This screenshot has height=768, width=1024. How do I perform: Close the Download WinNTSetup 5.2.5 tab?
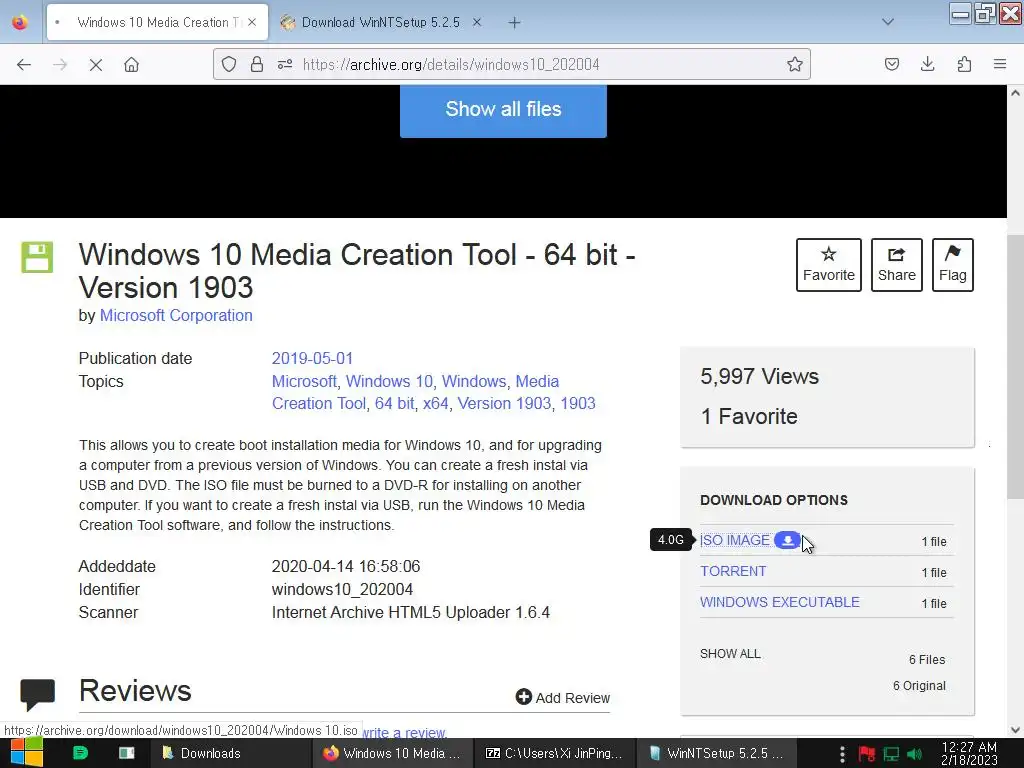point(477,22)
